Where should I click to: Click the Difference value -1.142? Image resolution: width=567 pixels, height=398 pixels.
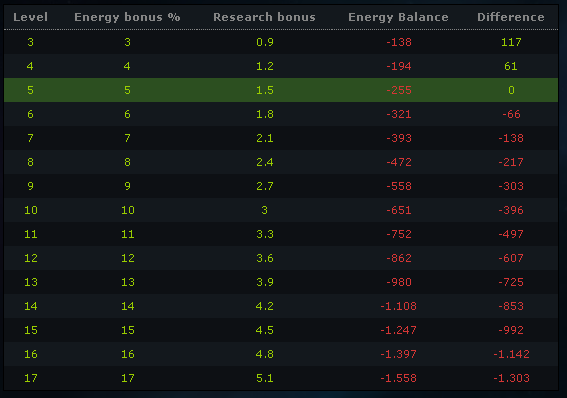[511, 354]
